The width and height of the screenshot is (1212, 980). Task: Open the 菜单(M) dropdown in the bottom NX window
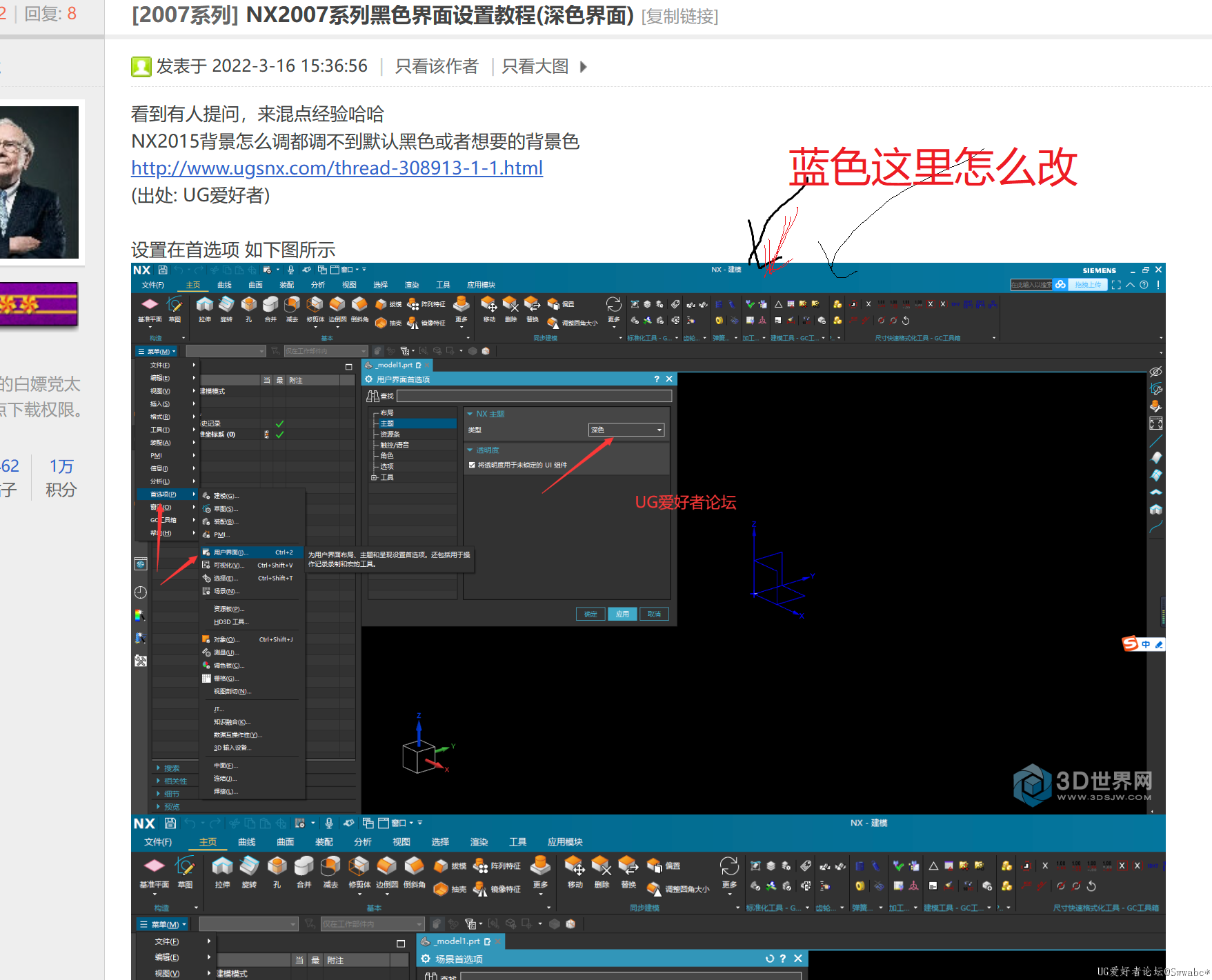[x=163, y=924]
